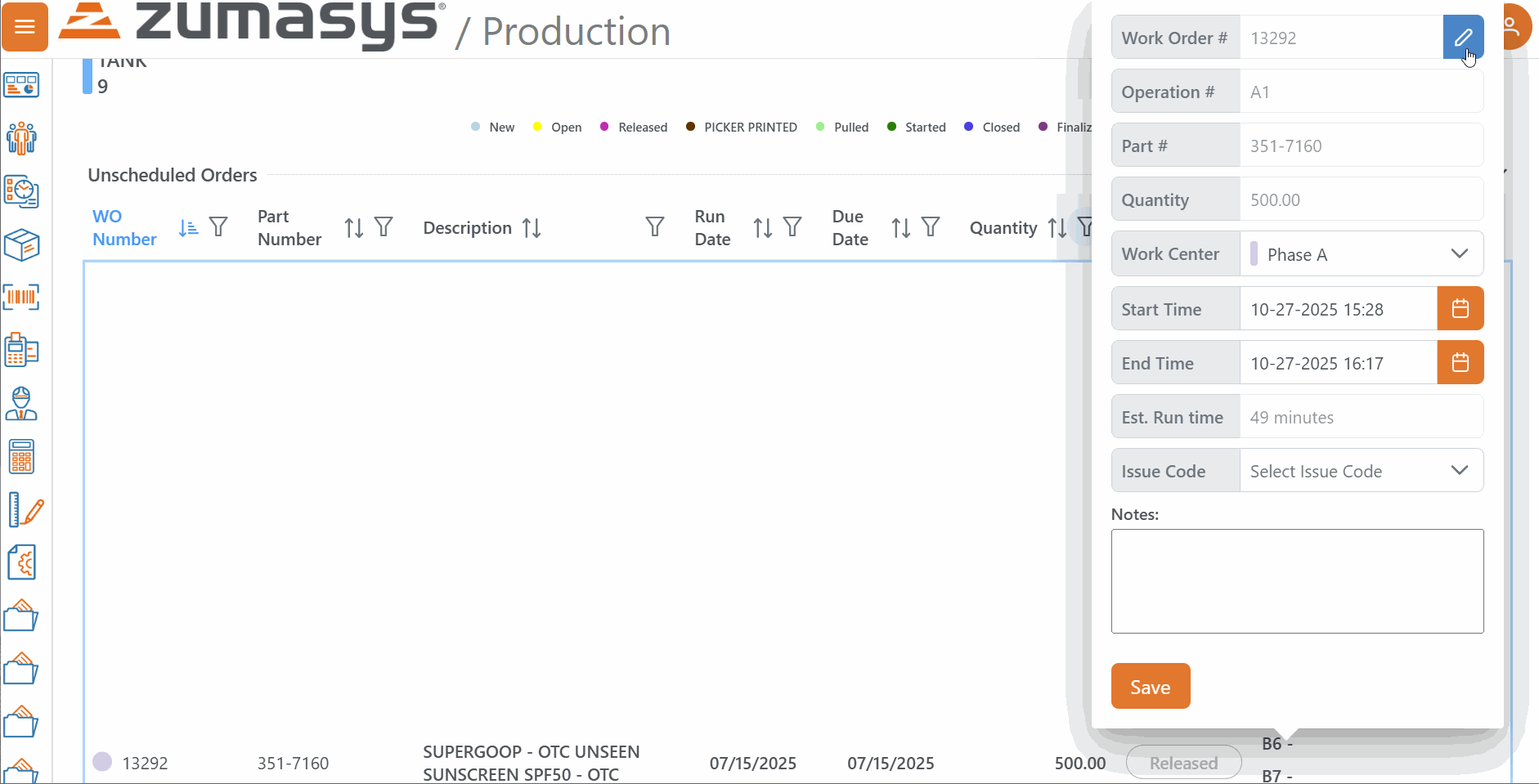The image size is (1539, 784).
Task: Click the Save button
Action: pos(1150,686)
